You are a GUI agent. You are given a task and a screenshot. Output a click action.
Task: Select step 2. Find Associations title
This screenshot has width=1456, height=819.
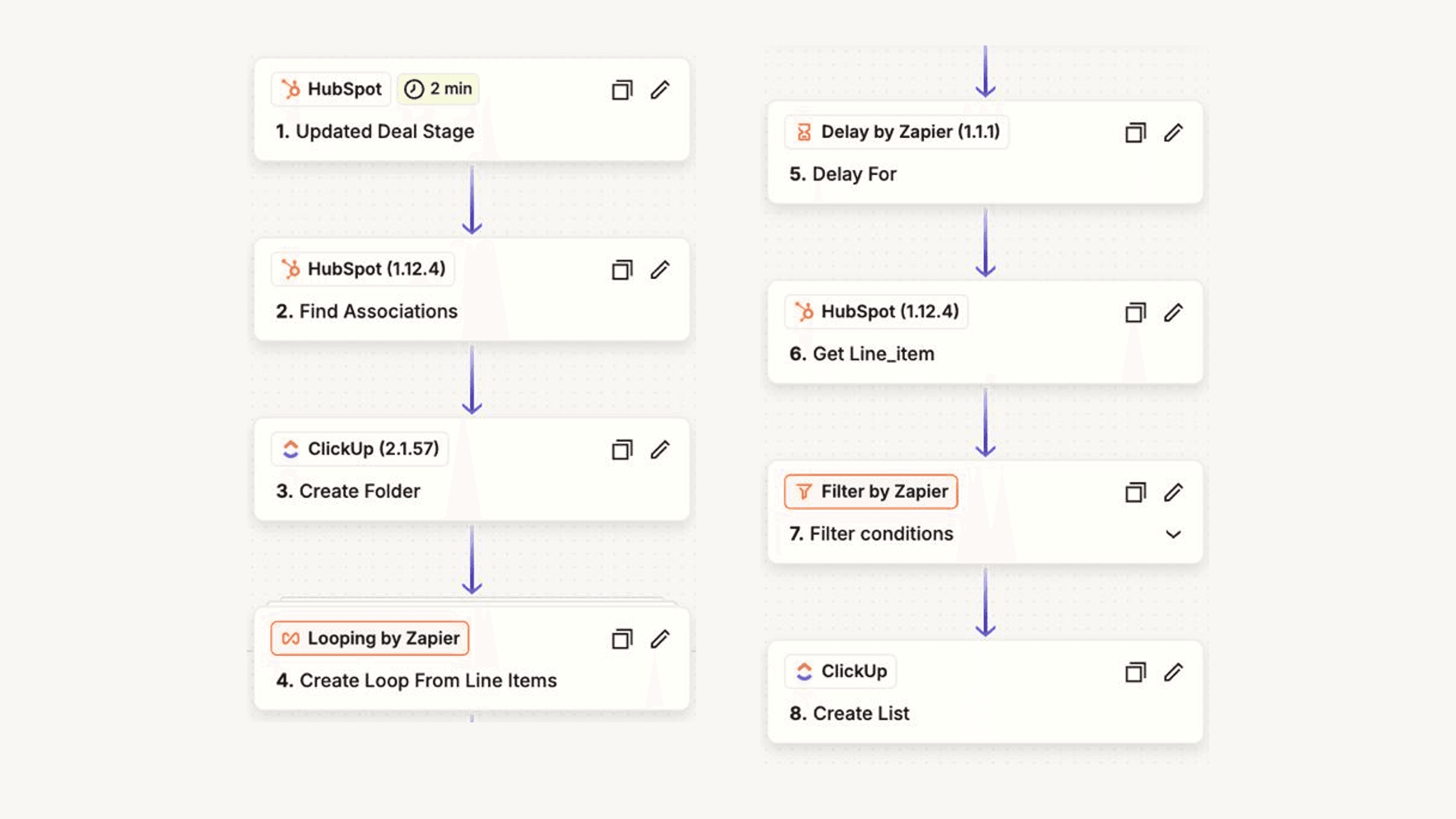pyautogui.click(x=366, y=311)
